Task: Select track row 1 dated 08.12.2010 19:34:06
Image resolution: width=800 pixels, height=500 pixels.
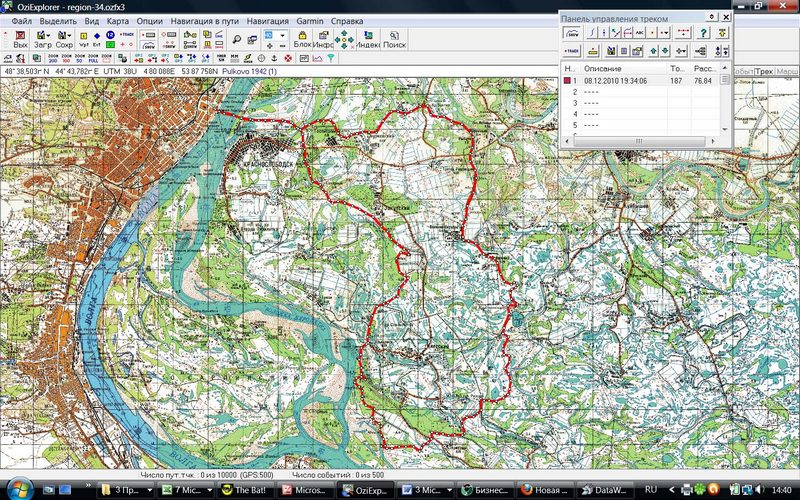Action: 641,81
